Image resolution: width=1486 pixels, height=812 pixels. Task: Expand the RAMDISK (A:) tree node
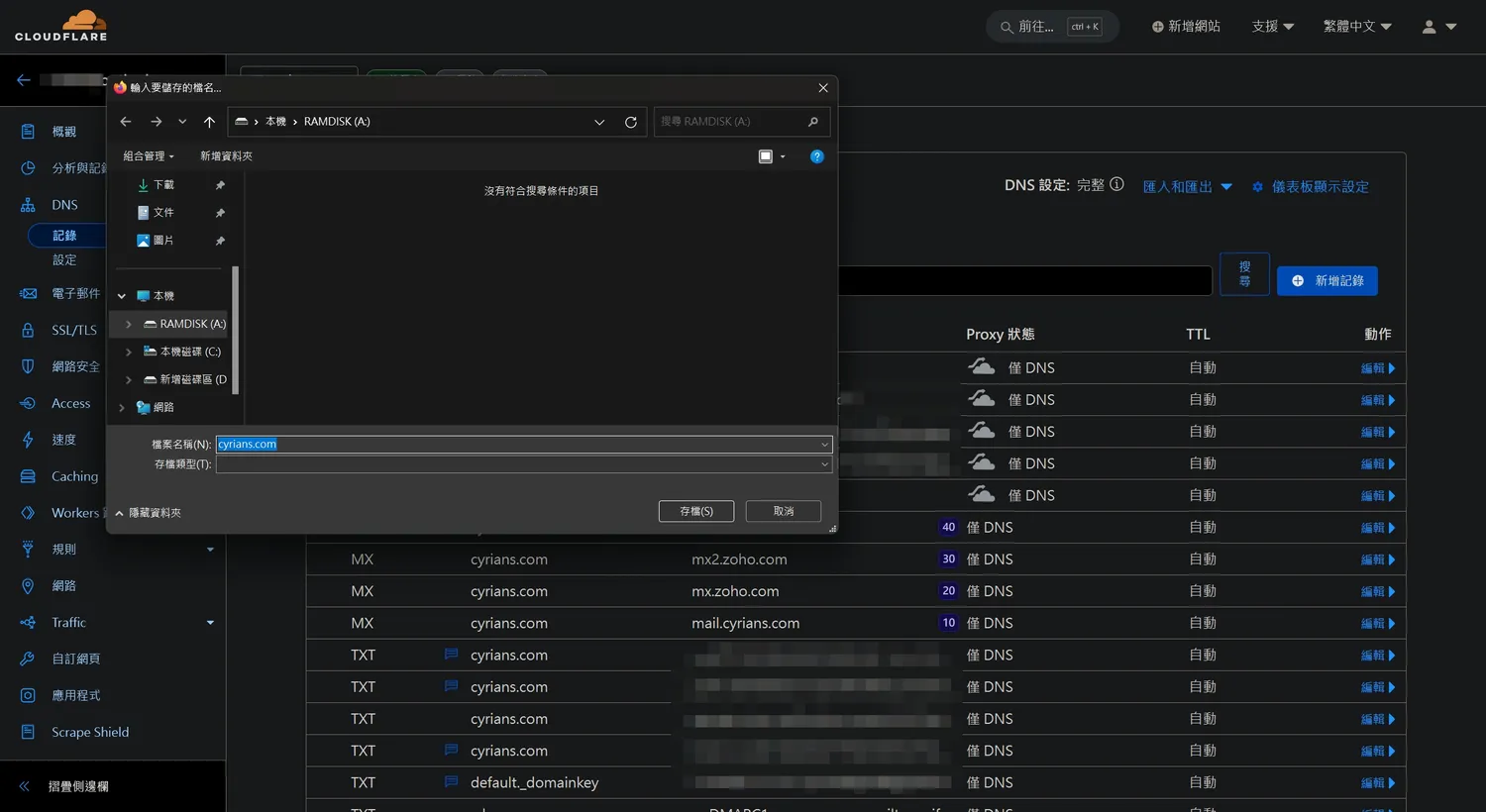tap(129, 324)
